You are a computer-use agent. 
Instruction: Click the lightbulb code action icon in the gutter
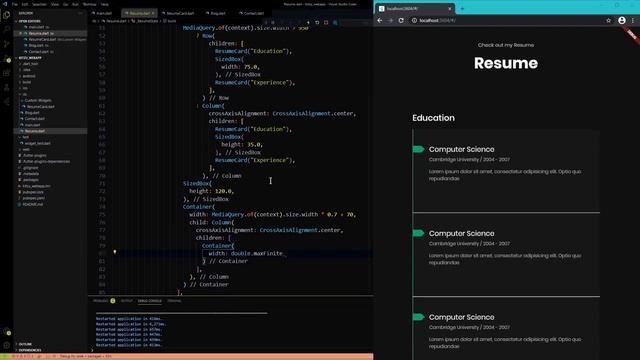coord(115,252)
